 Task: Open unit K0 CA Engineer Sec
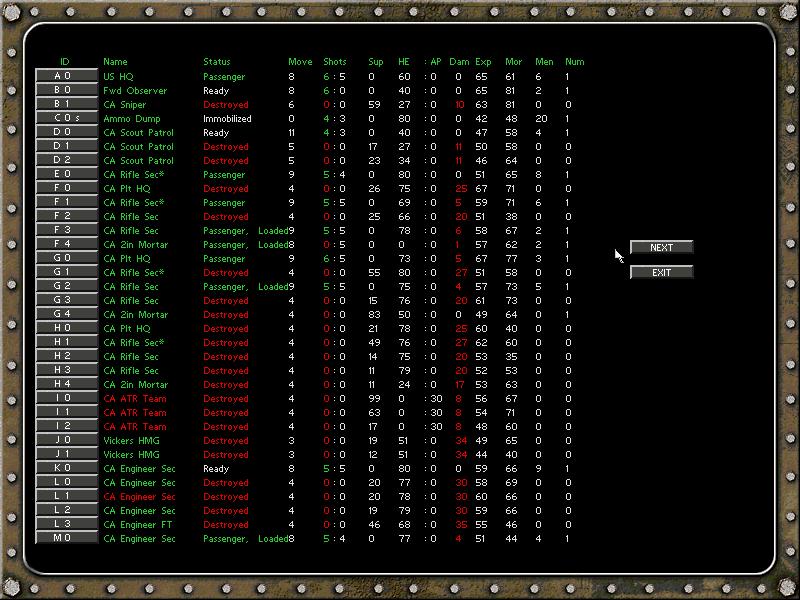pos(66,468)
